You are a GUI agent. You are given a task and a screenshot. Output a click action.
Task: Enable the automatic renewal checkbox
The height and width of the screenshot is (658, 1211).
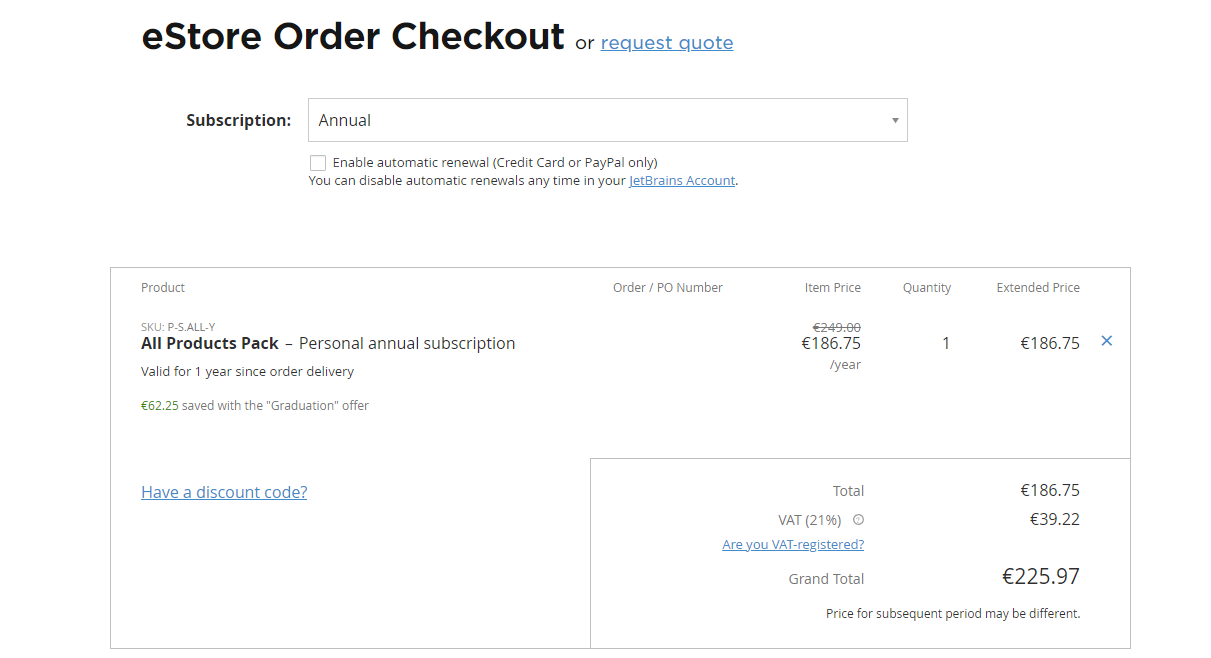click(318, 163)
